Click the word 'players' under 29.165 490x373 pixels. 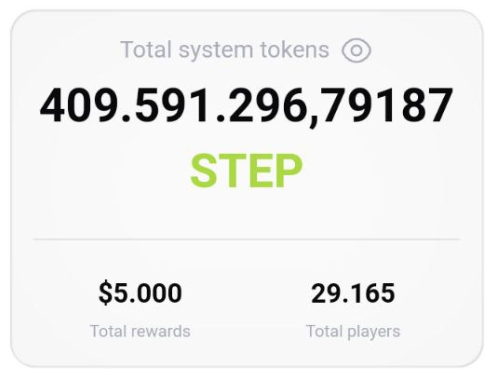click(x=373, y=333)
